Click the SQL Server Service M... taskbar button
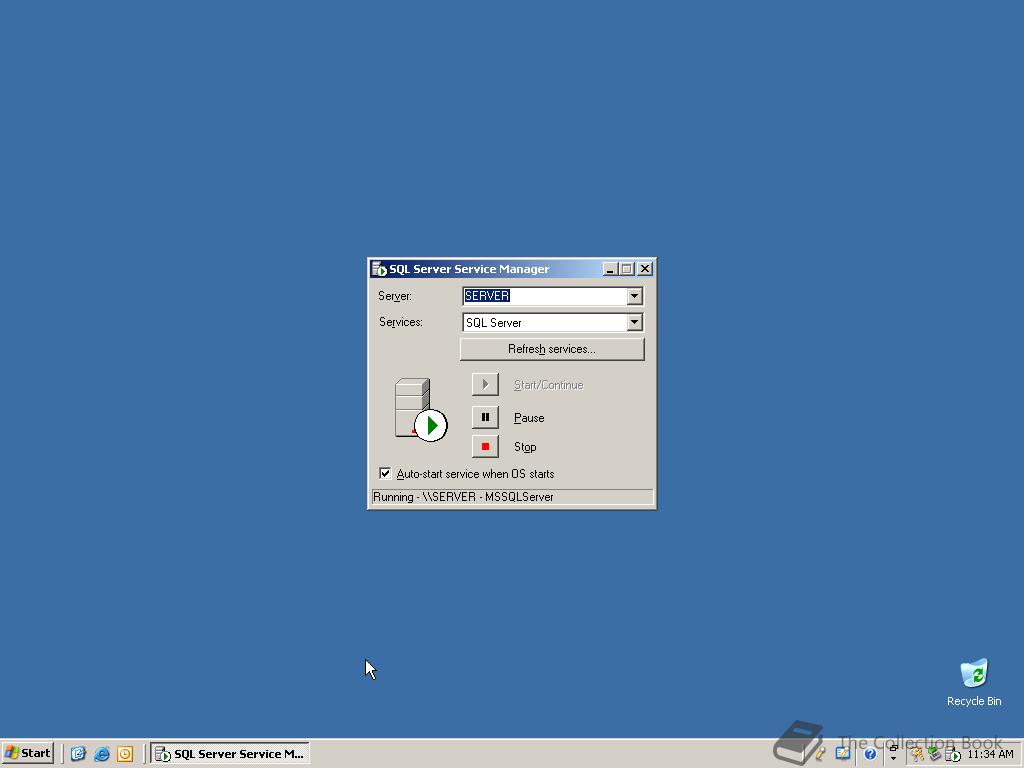Viewport: 1024px width, 768px height. [x=230, y=754]
